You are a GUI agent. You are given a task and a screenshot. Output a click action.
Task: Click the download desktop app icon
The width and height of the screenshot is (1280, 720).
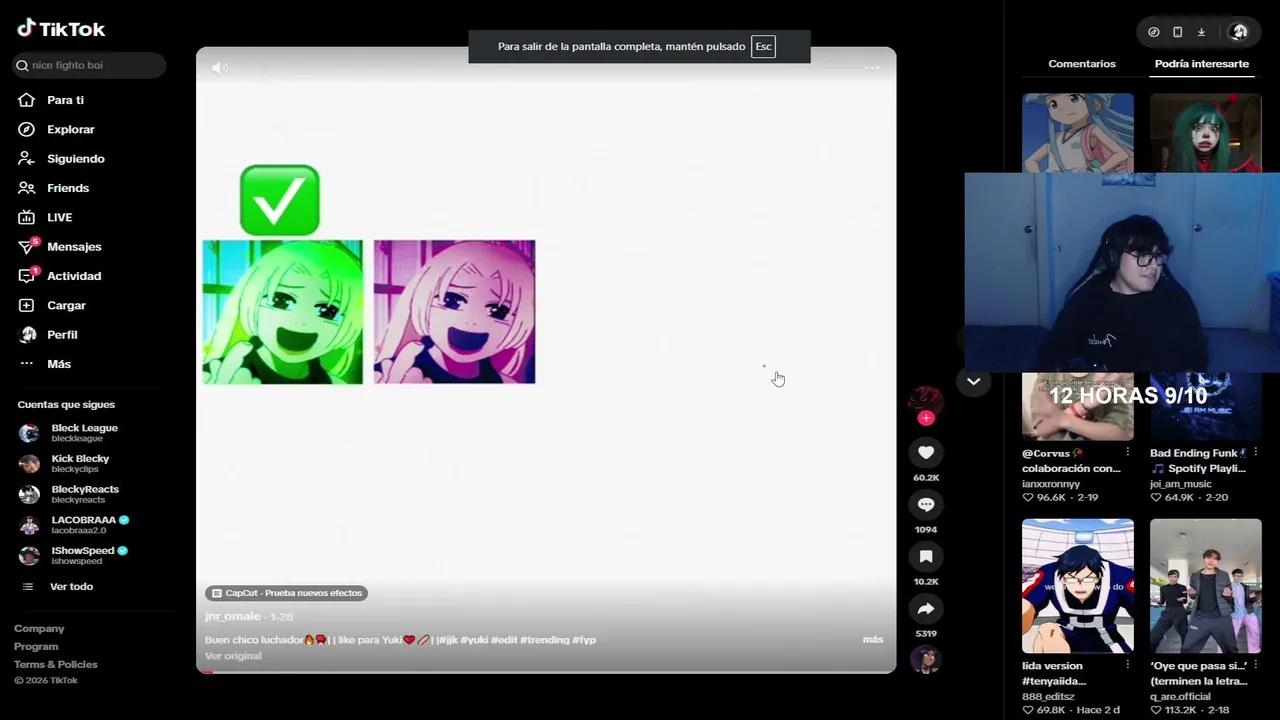coord(1201,32)
